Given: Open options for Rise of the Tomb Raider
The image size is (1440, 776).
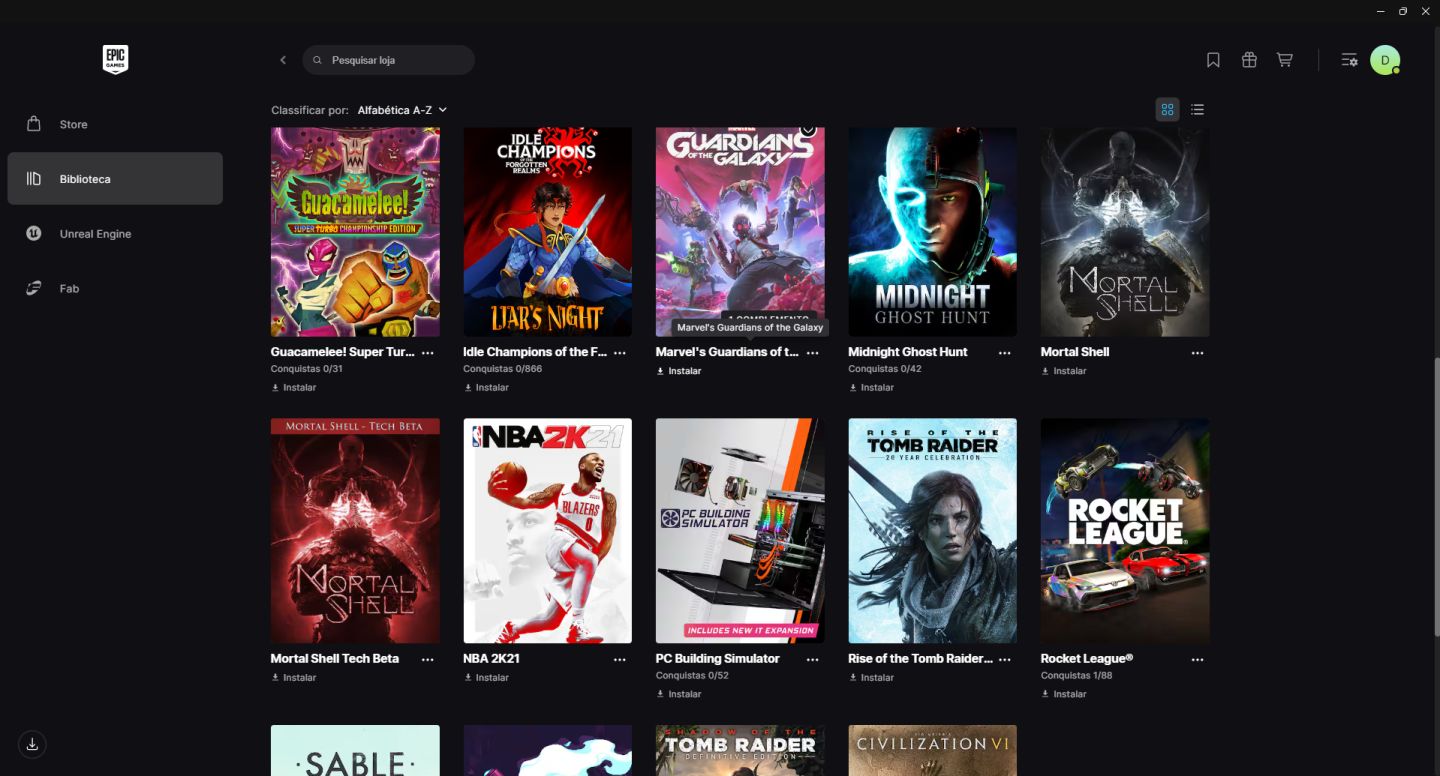Looking at the screenshot, I should (x=1005, y=659).
